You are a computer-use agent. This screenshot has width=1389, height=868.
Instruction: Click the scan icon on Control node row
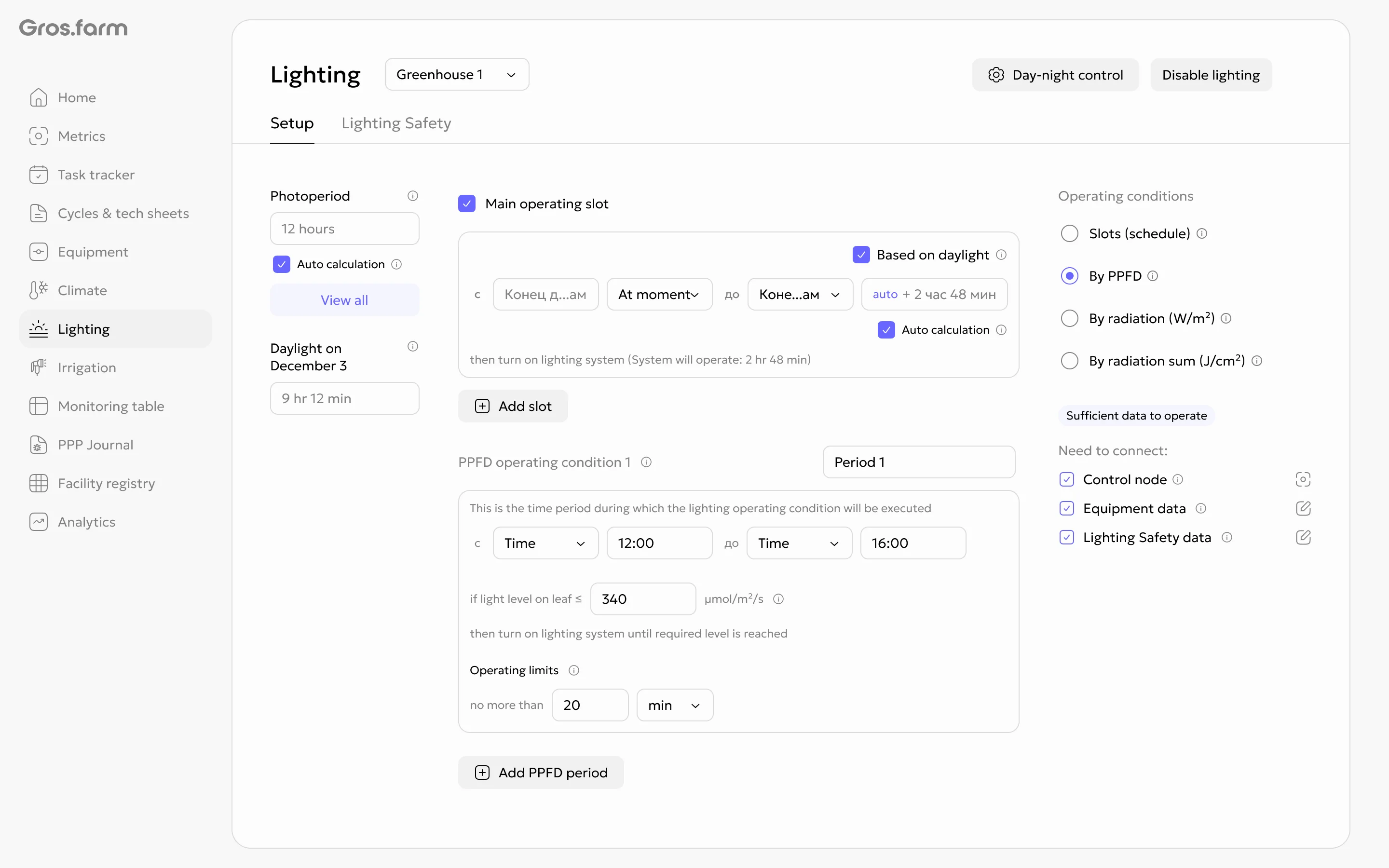coord(1303,479)
